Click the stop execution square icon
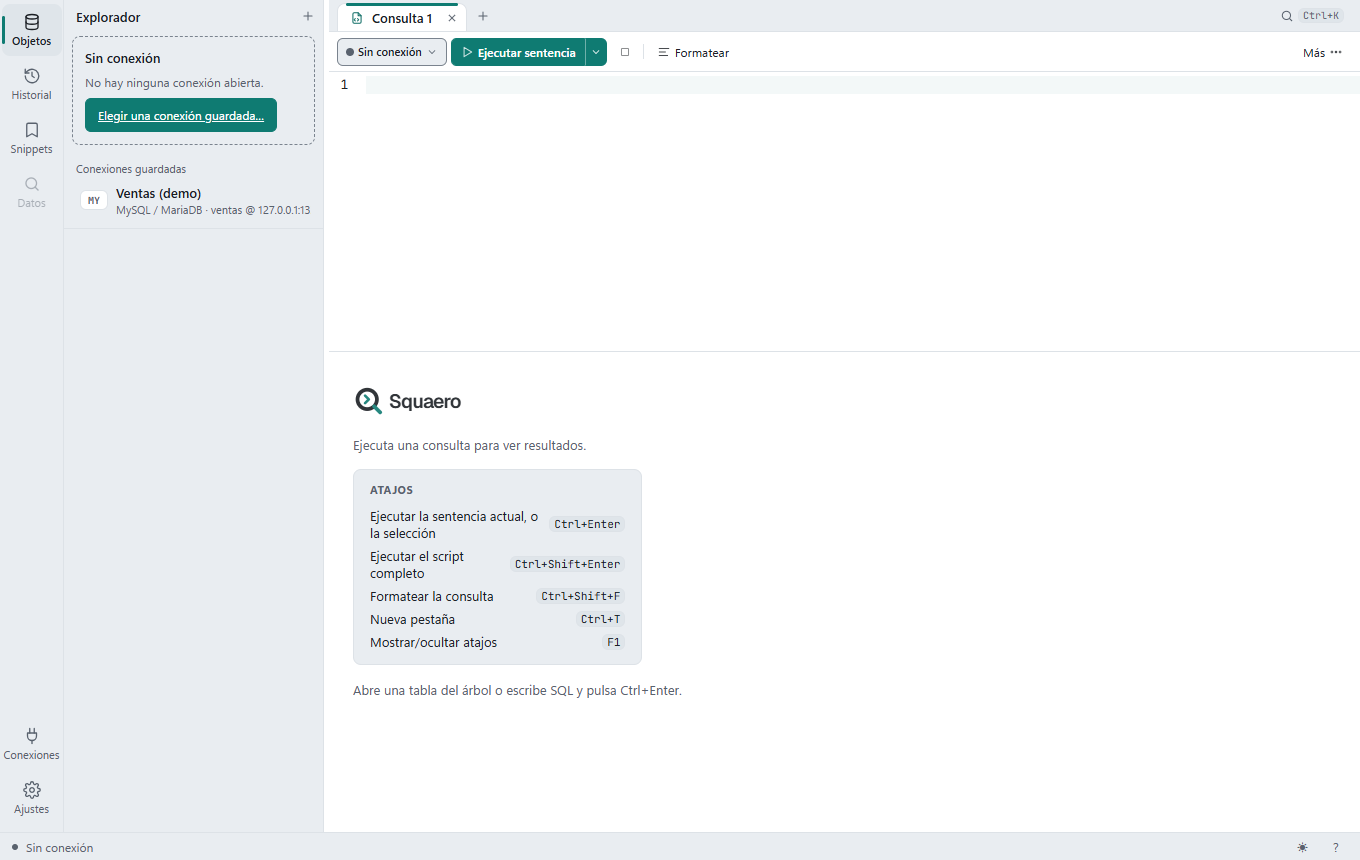Viewport: 1360px width, 860px height. [x=625, y=52]
